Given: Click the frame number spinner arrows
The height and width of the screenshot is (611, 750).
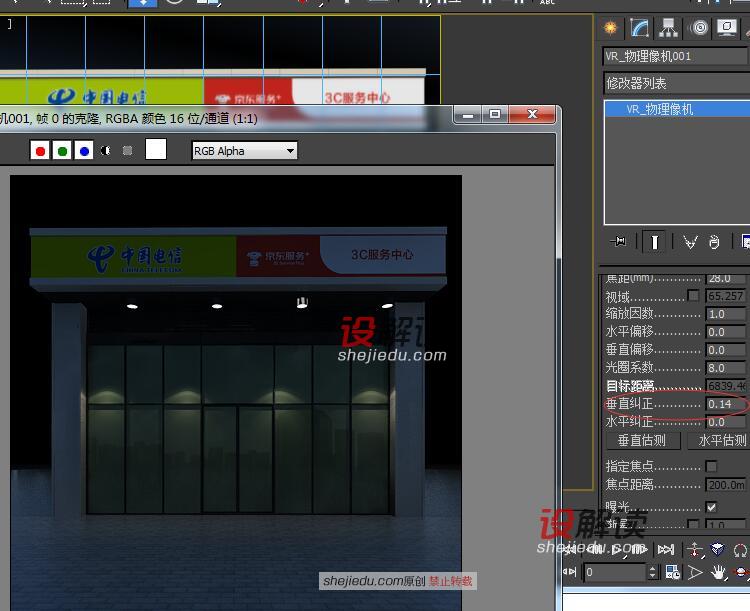Looking at the screenshot, I should point(652,572).
